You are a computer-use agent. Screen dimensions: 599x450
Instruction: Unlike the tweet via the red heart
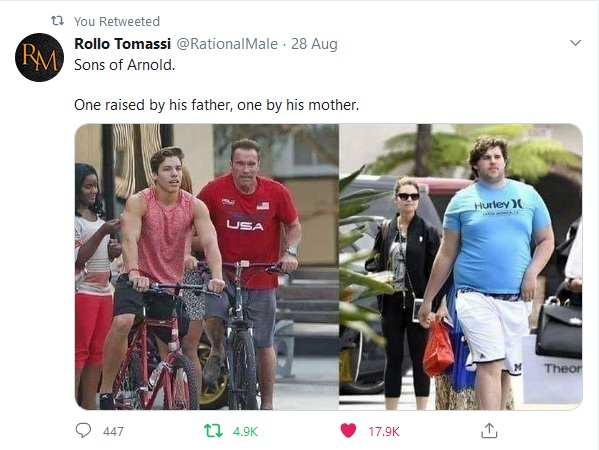(x=348, y=431)
